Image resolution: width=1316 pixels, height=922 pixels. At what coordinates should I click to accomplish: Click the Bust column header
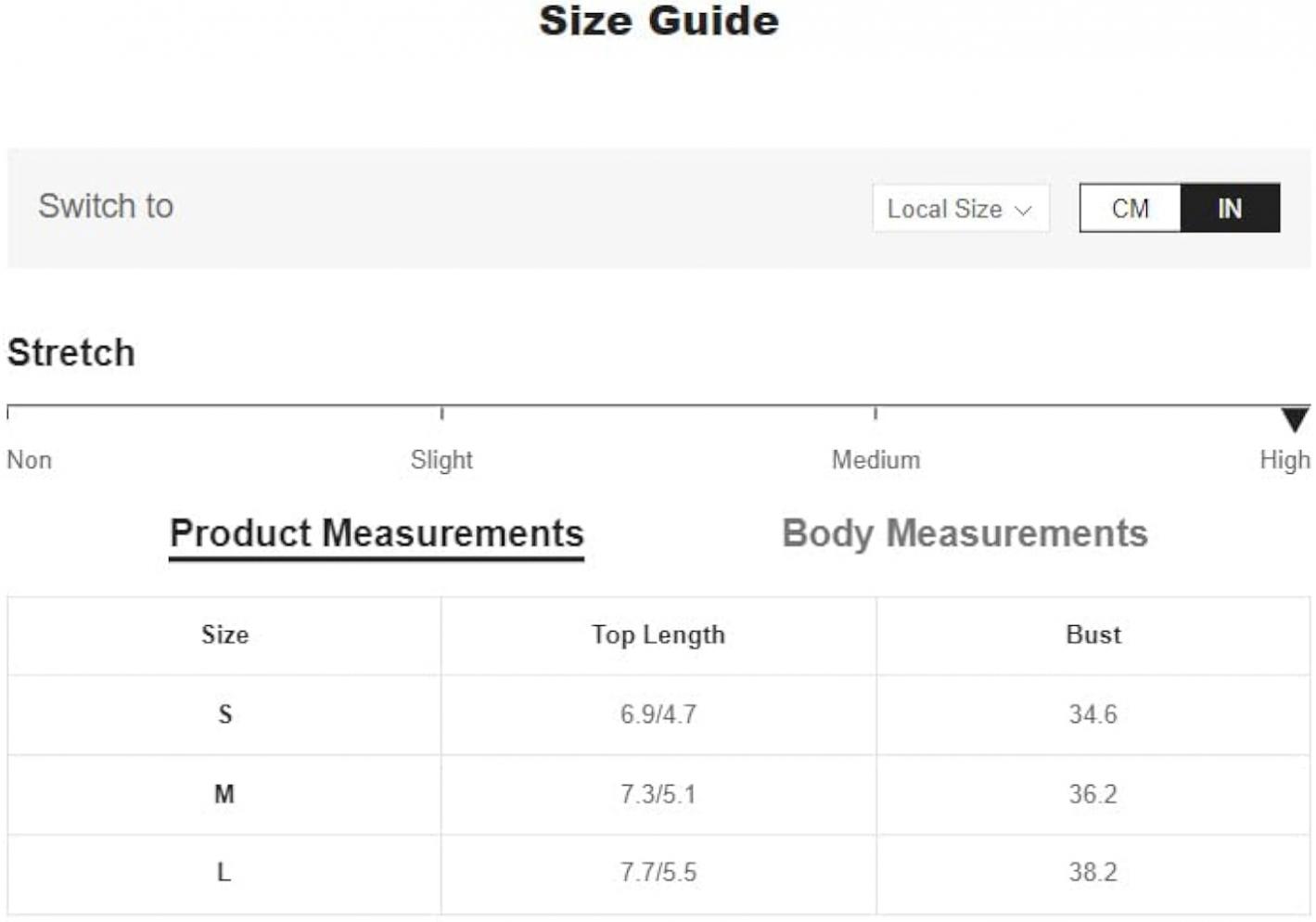tap(1093, 634)
